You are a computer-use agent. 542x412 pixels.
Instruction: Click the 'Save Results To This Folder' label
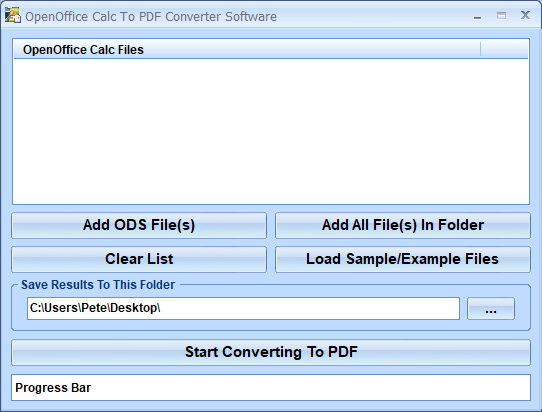(x=98, y=285)
